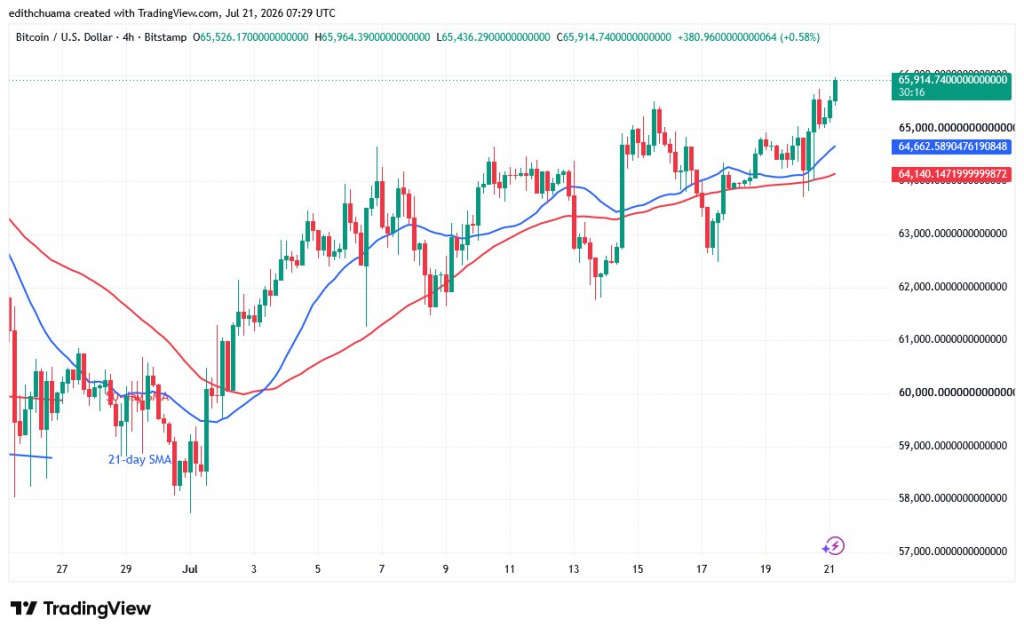Click the open value O65,526.17
The image size is (1024, 635).
pos(251,37)
